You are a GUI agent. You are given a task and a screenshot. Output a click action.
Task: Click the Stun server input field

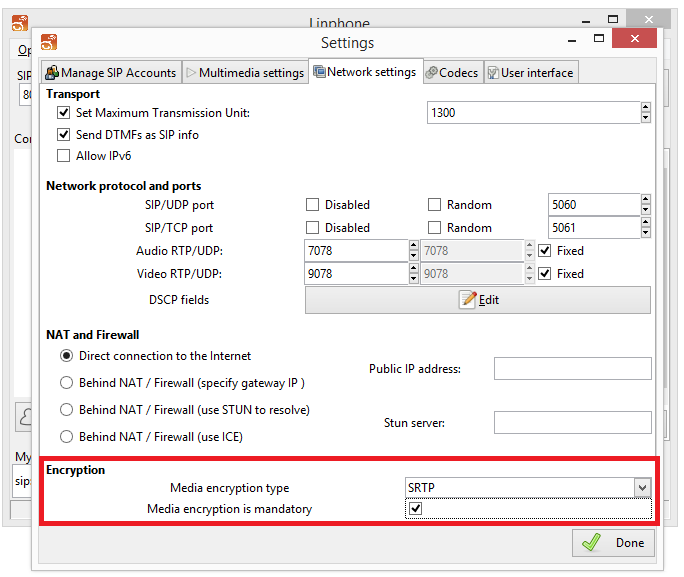(x=572, y=423)
